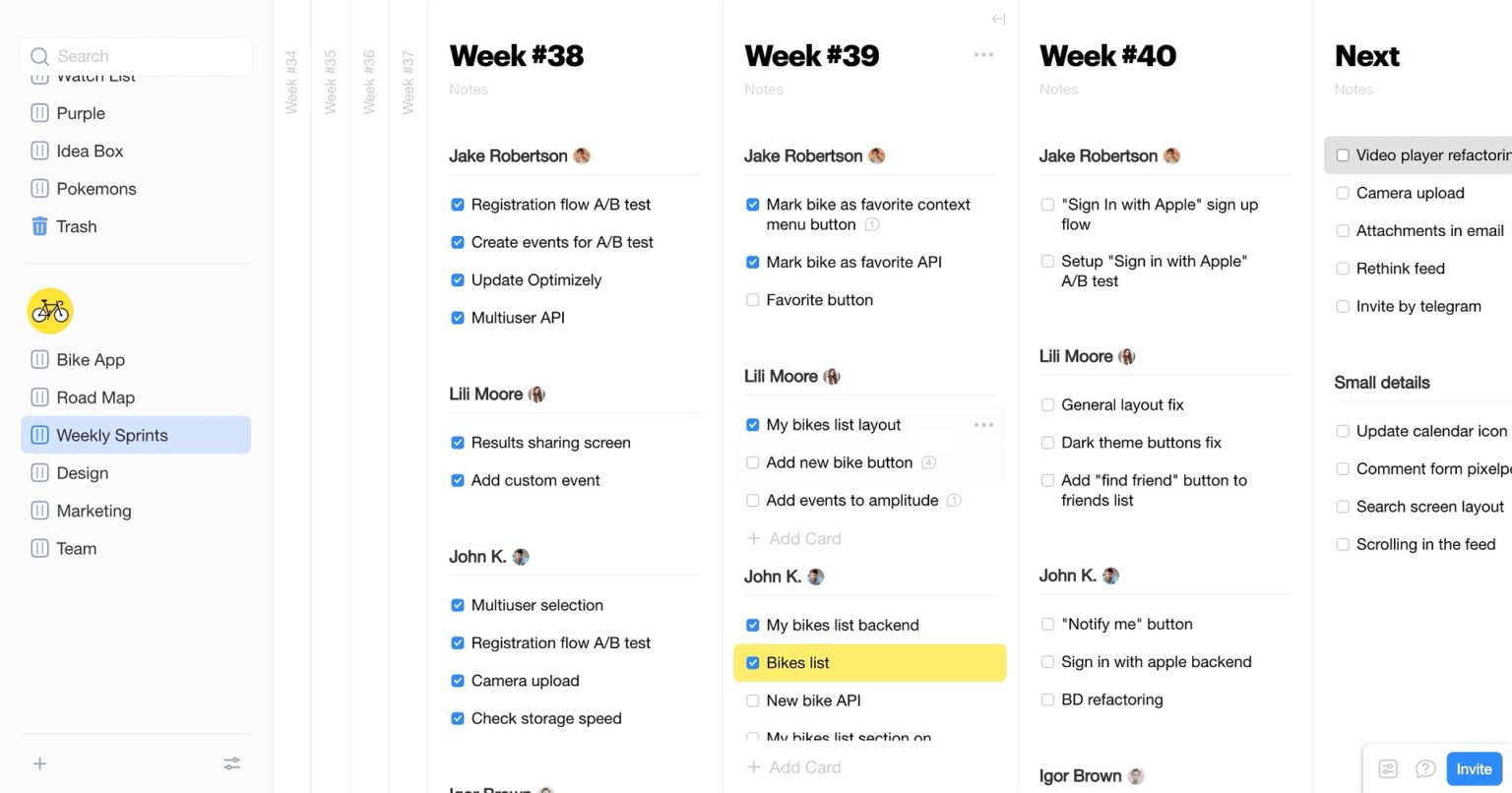Click the yellow bicycle workspace icon
The height and width of the screenshot is (793, 1512).
coord(50,311)
